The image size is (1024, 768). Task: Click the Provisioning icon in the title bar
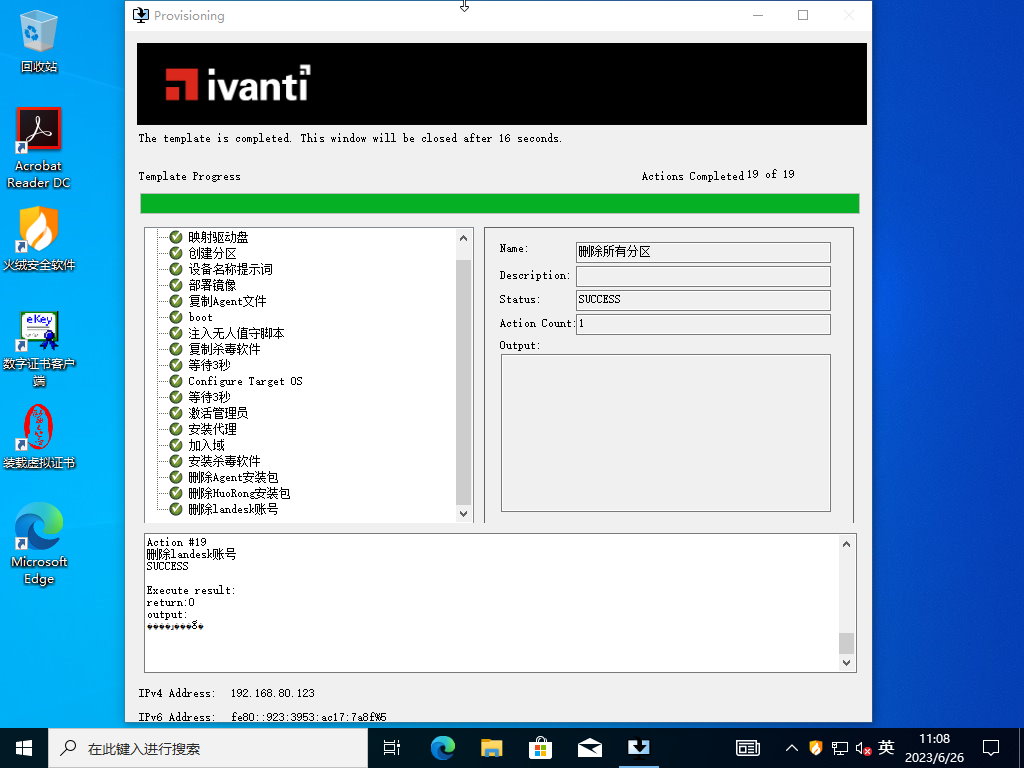click(x=140, y=15)
